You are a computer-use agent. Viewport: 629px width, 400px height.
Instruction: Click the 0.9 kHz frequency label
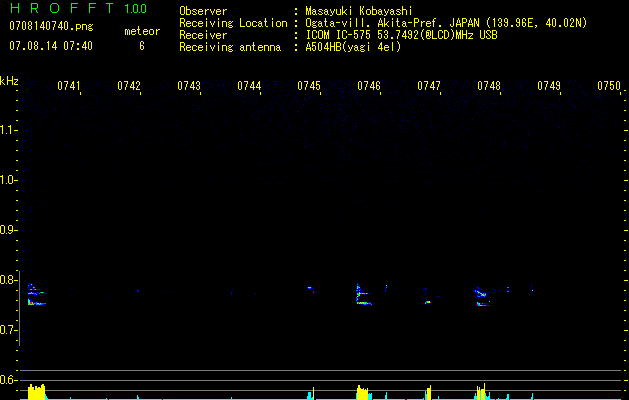tap(7, 230)
